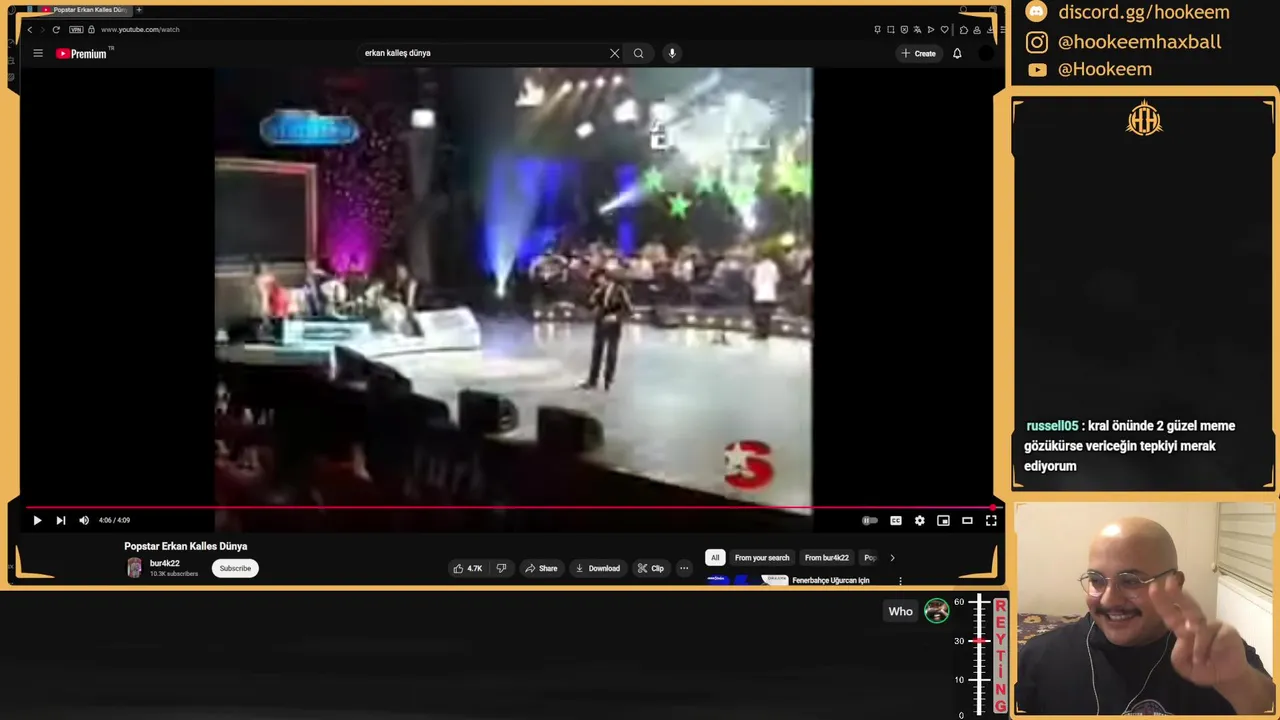Click the discord.gg/hookeem overlay text
Screen dimensions: 1280x720
point(1144,12)
